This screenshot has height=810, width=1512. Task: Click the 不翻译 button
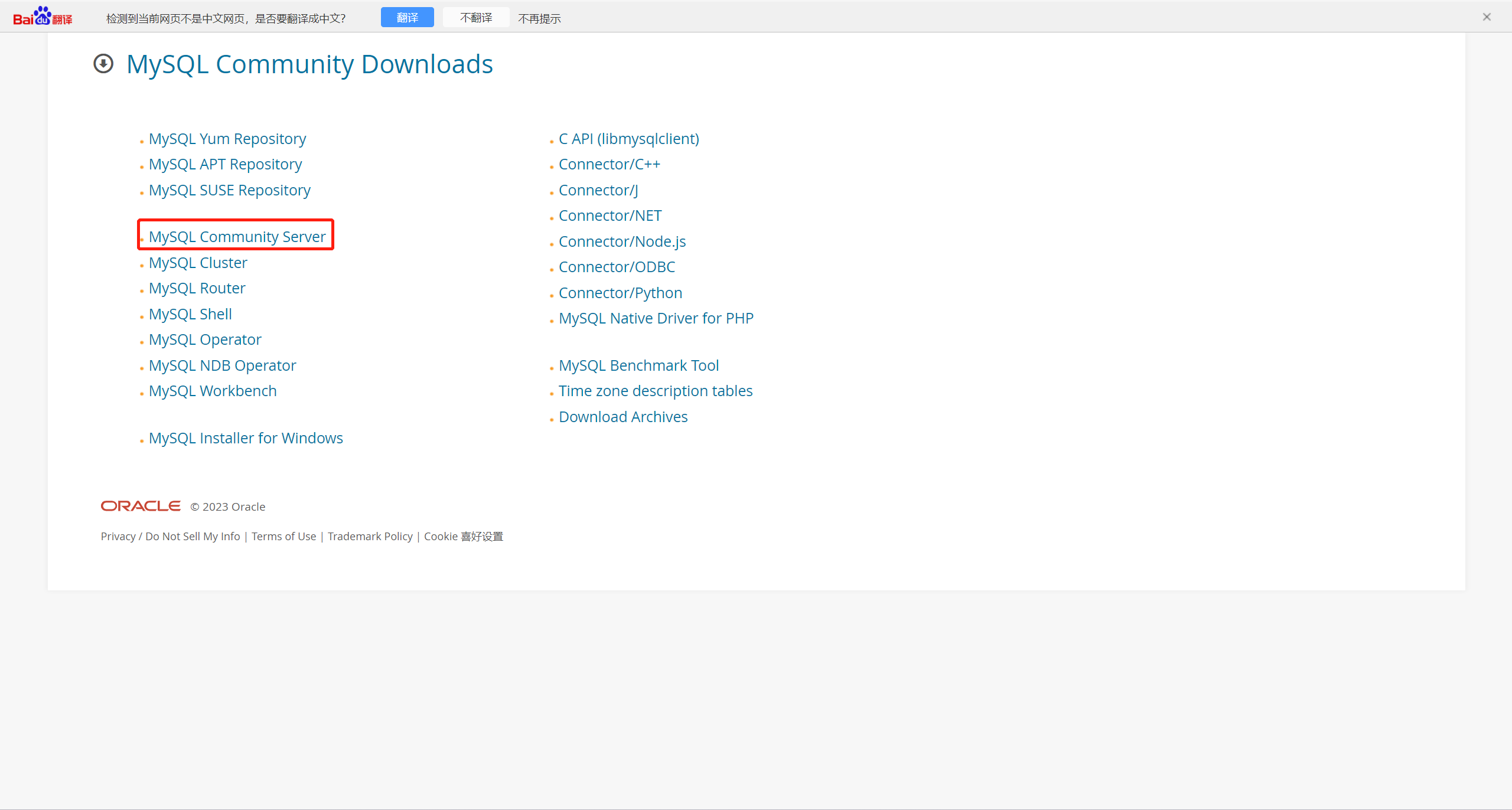476,17
